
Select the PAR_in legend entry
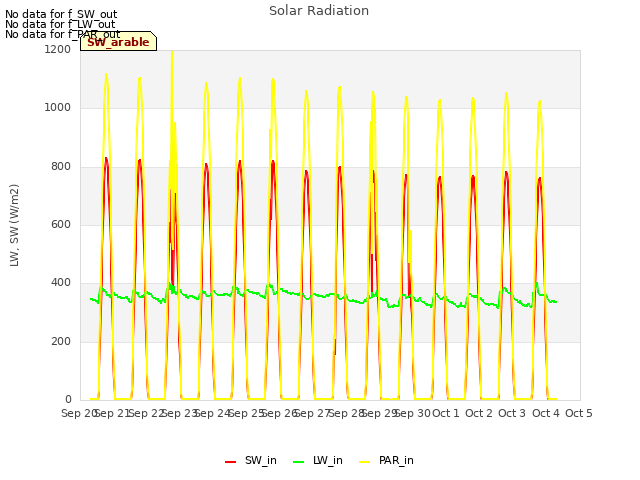coord(386,460)
